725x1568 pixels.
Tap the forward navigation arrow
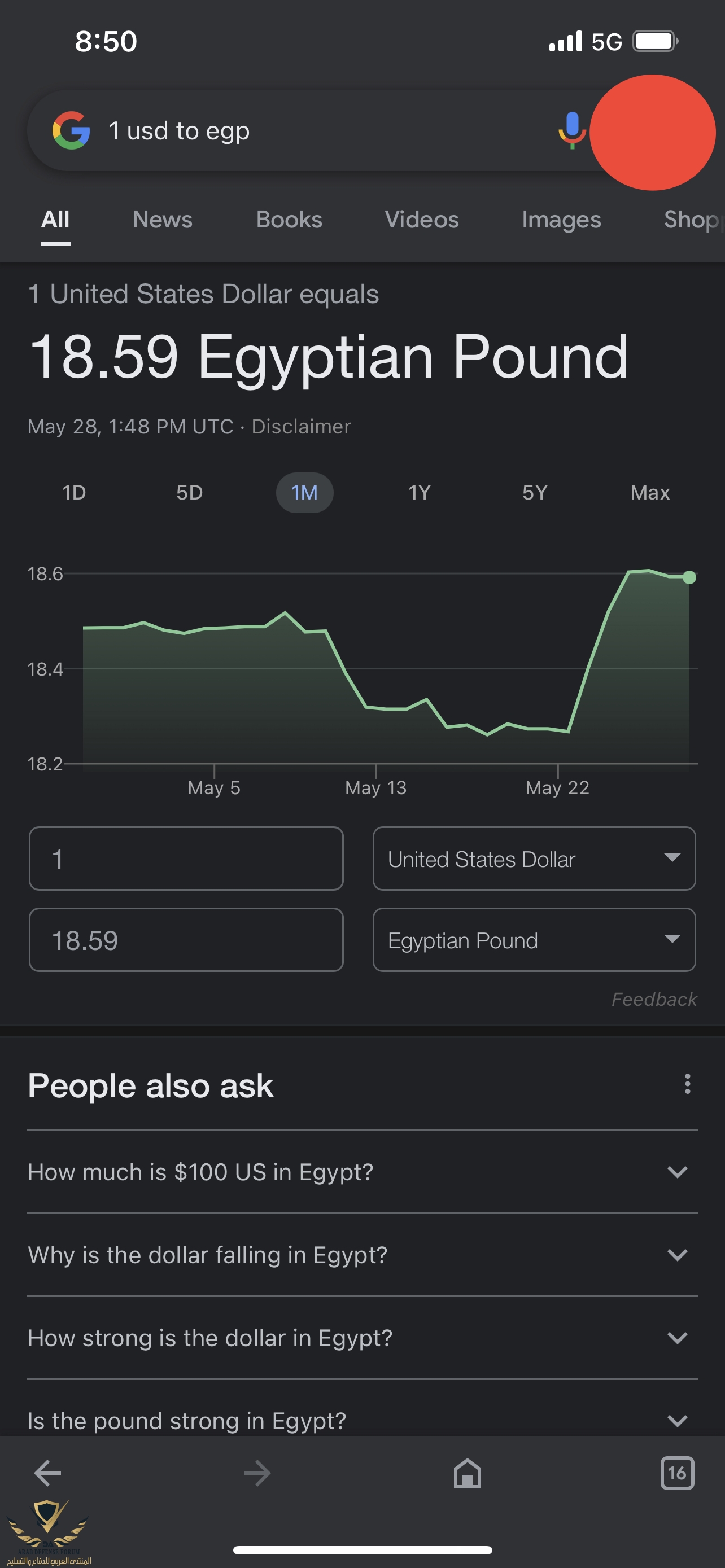tap(257, 1473)
